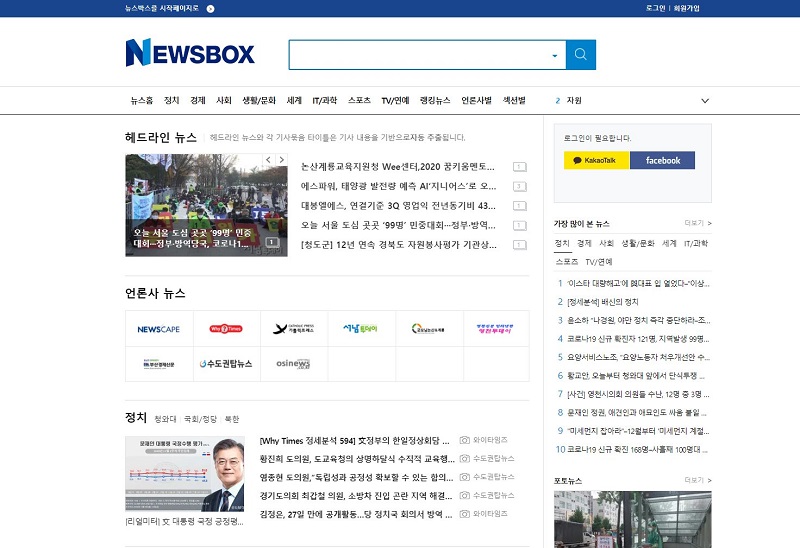Click the NEWSBOX logo
This screenshot has width=800, height=548.
[190, 53]
